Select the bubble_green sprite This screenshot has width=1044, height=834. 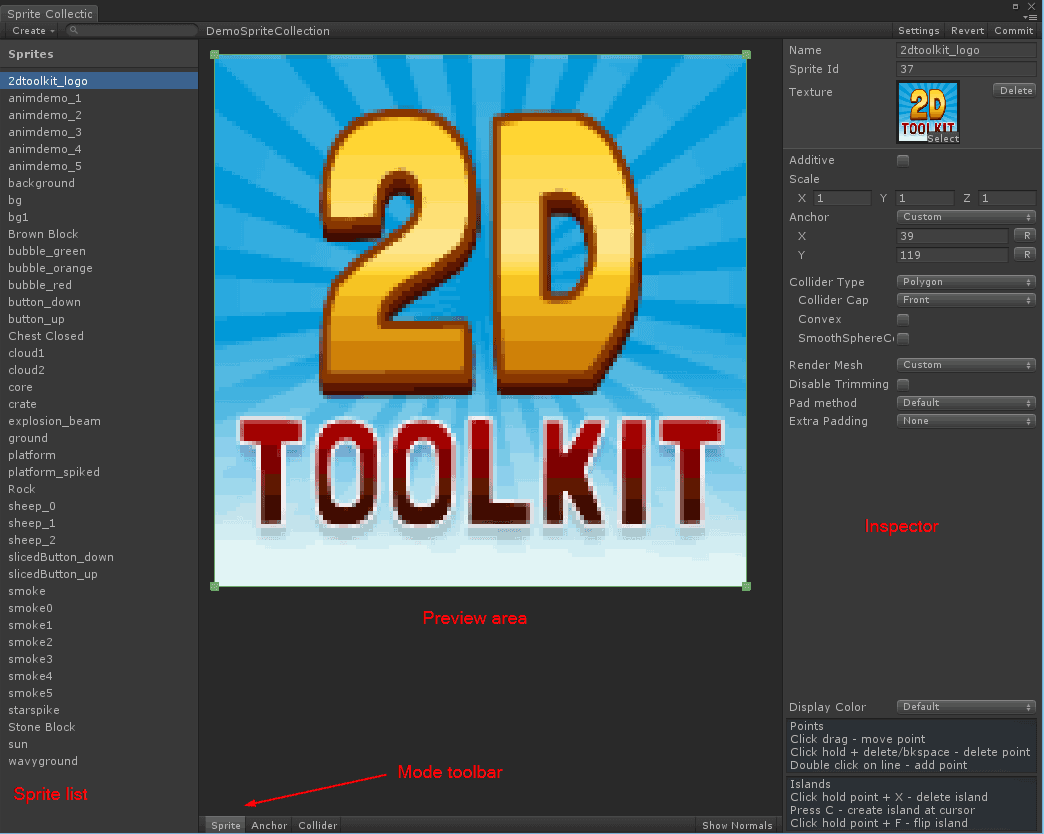coord(99,251)
